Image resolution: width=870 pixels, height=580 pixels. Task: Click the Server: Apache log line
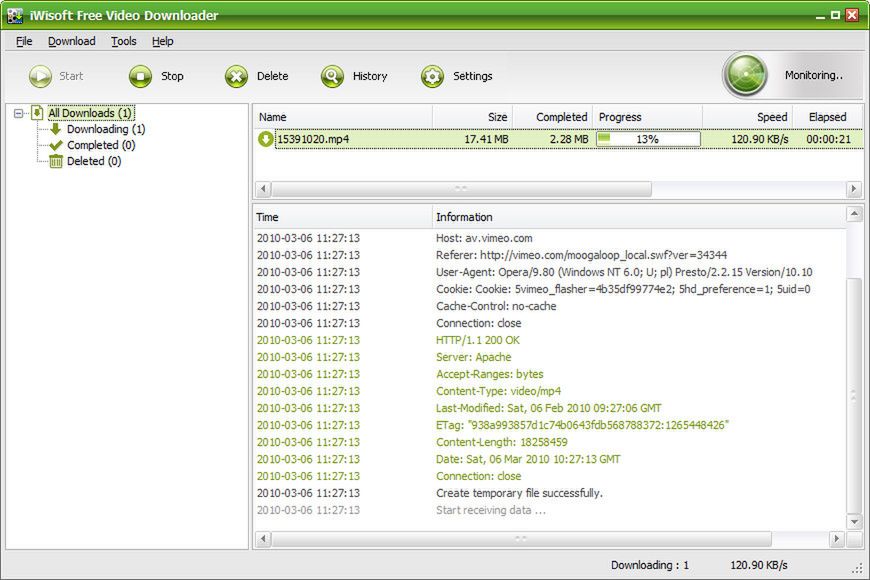[x=473, y=357]
